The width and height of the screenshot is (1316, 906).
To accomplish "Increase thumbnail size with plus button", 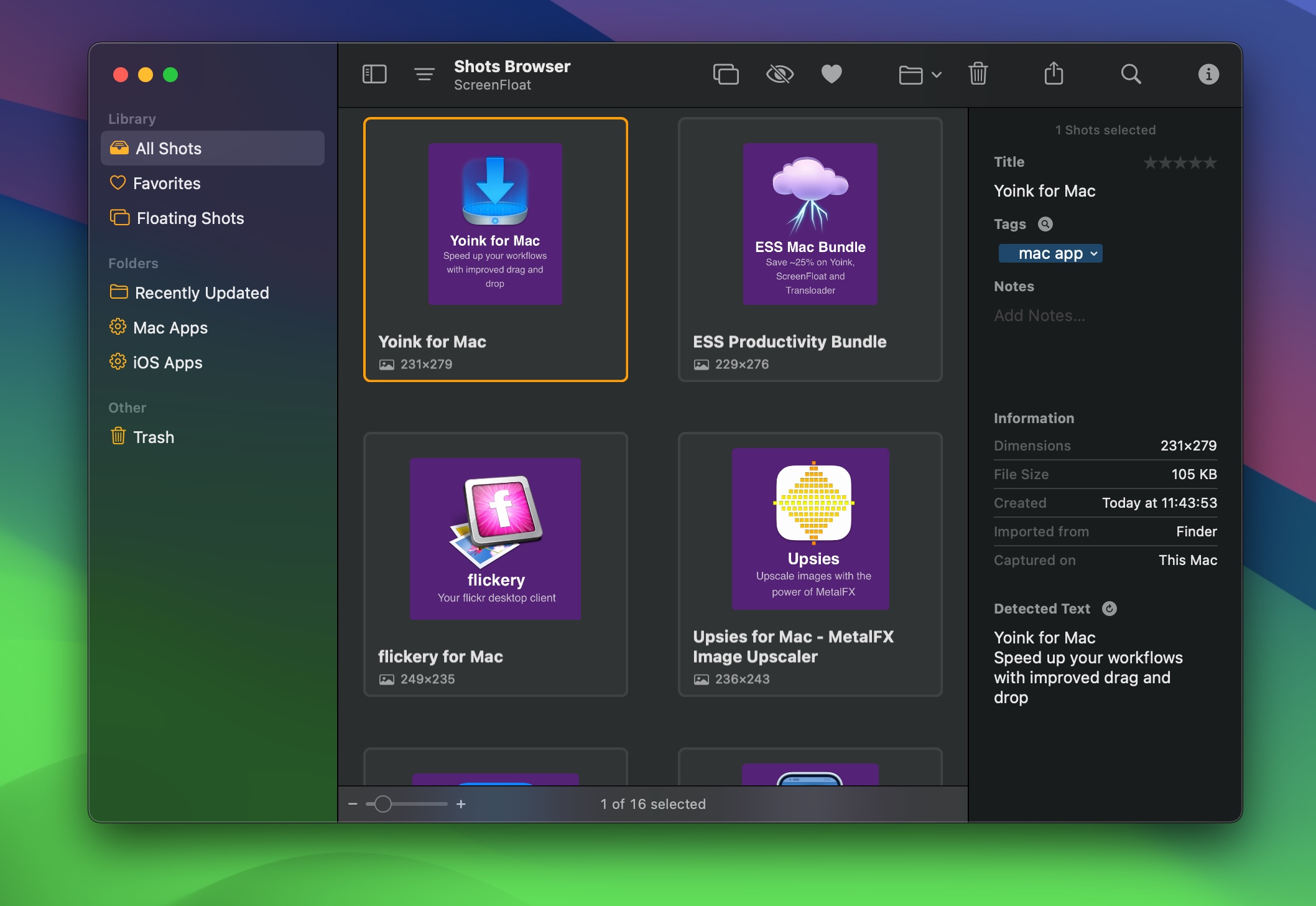I will (461, 804).
